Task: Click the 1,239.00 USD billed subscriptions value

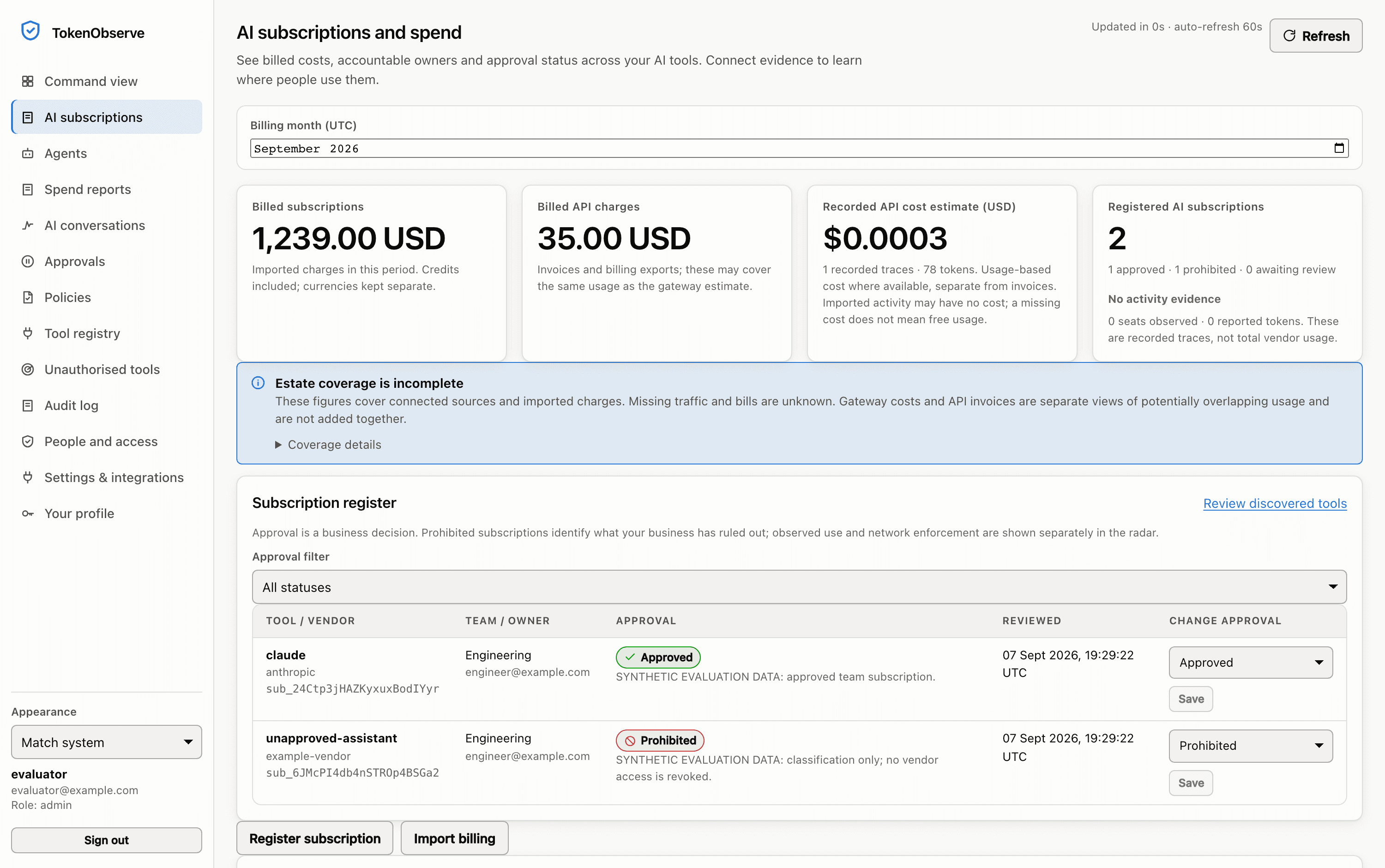Action: point(349,238)
